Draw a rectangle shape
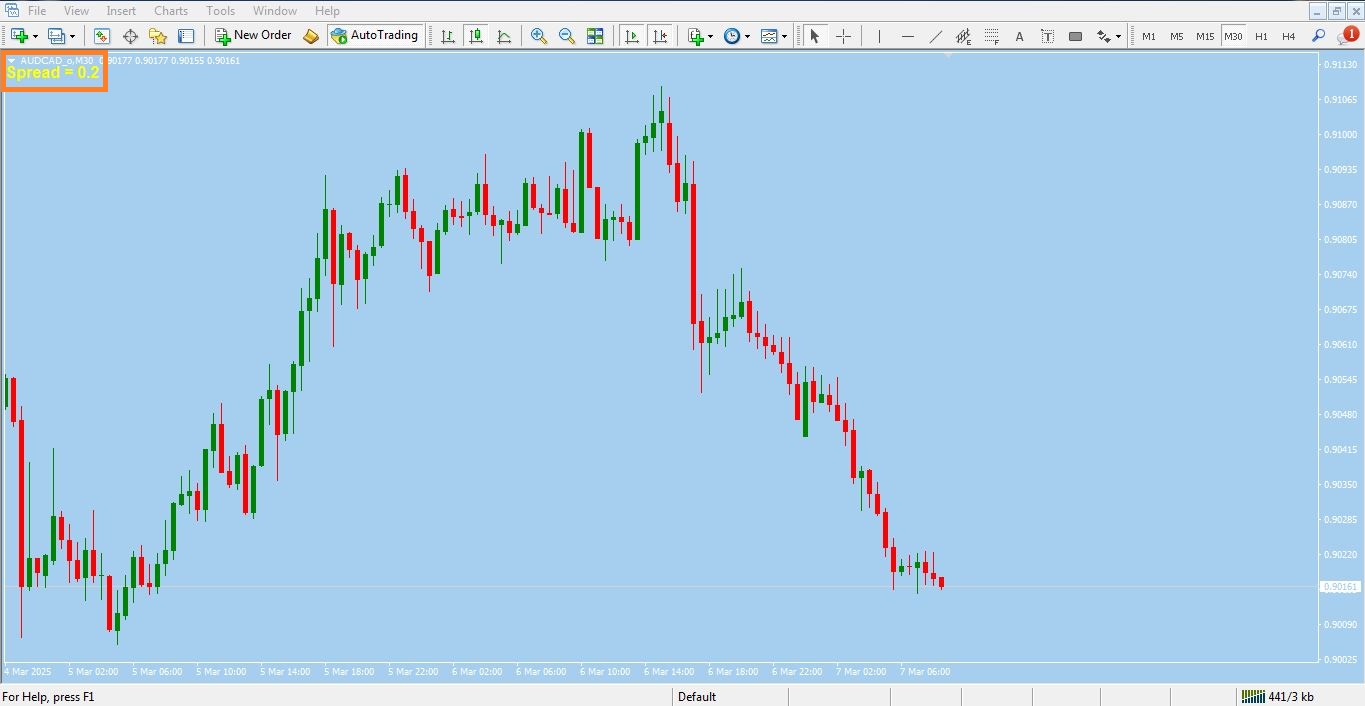 [1075, 36]
